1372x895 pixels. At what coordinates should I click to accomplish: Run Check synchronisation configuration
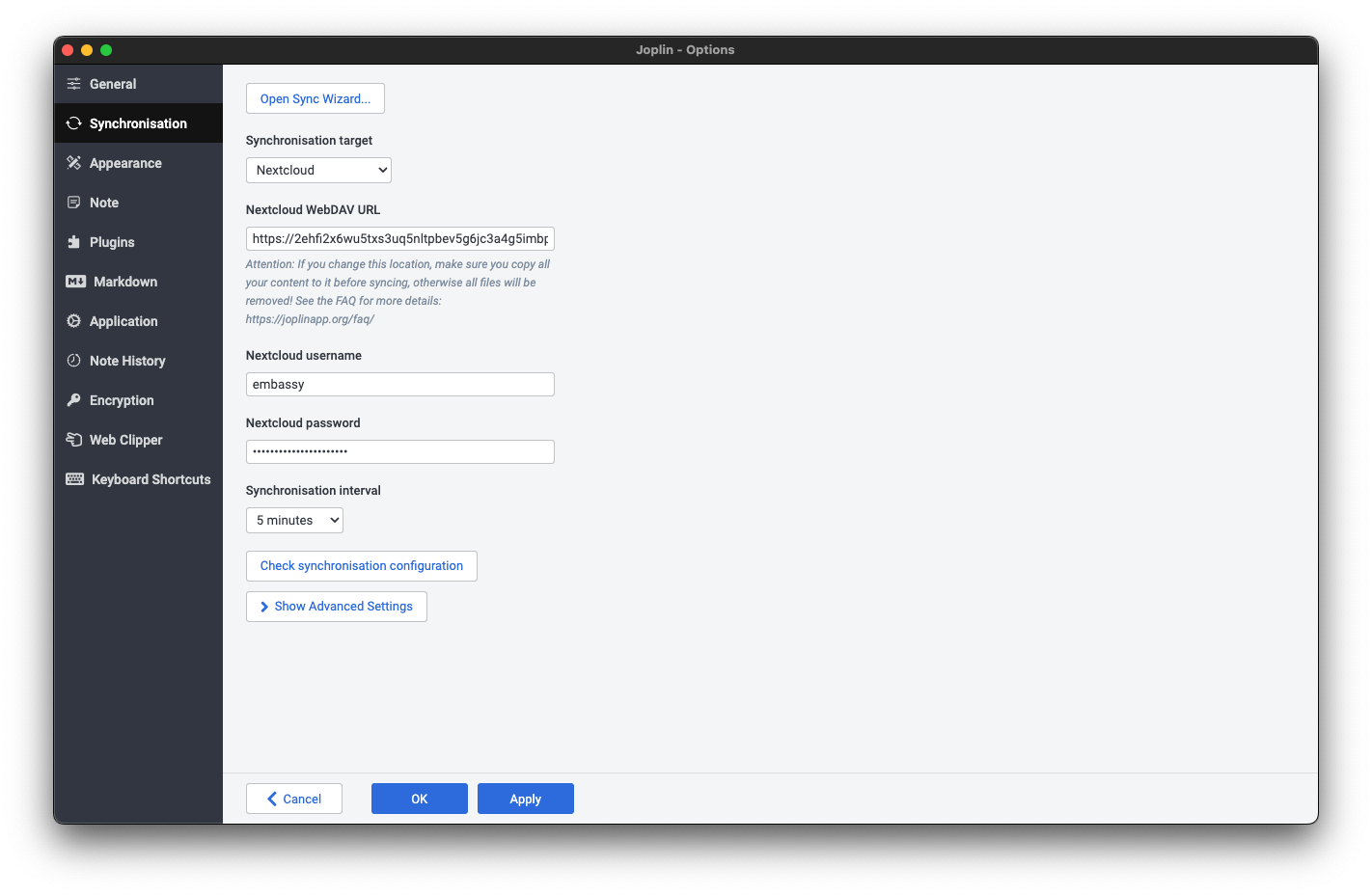(361, 566)
